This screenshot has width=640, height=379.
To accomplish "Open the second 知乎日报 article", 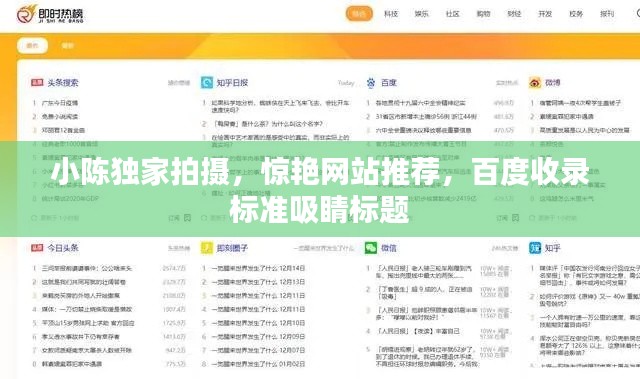I will click(x=267, y=124).
